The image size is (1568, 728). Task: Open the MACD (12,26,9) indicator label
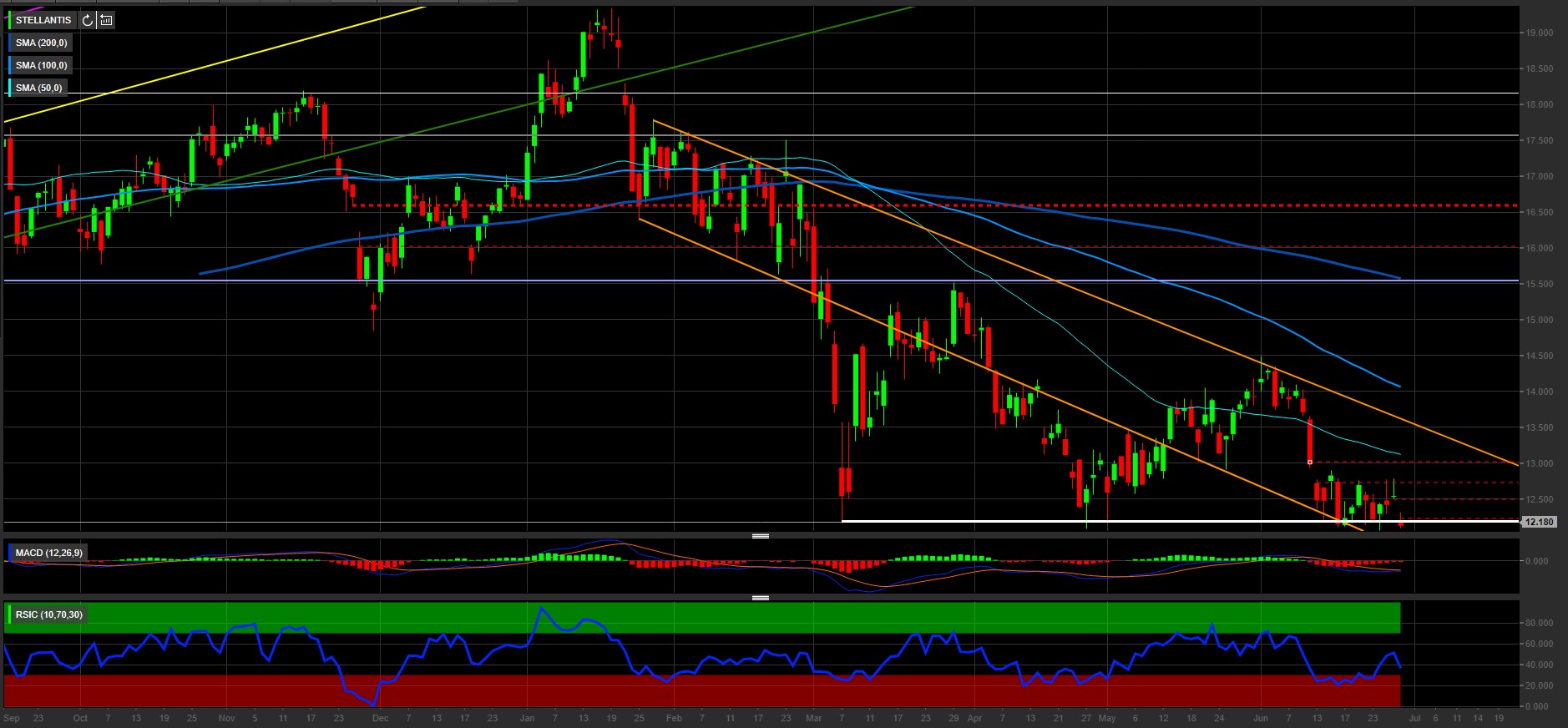(x=49, y=553)
